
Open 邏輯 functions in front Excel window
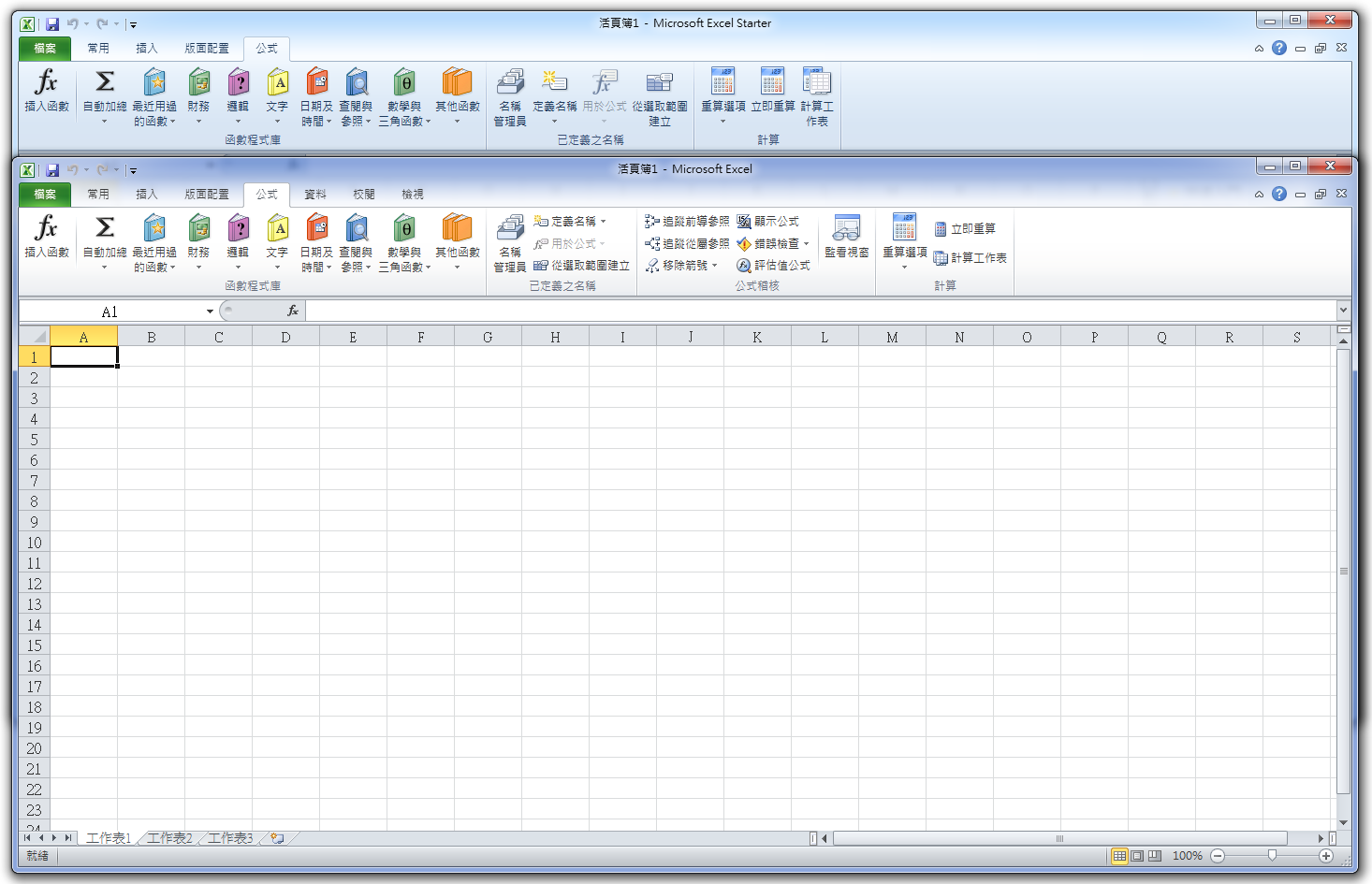click(x=238, y=242)
